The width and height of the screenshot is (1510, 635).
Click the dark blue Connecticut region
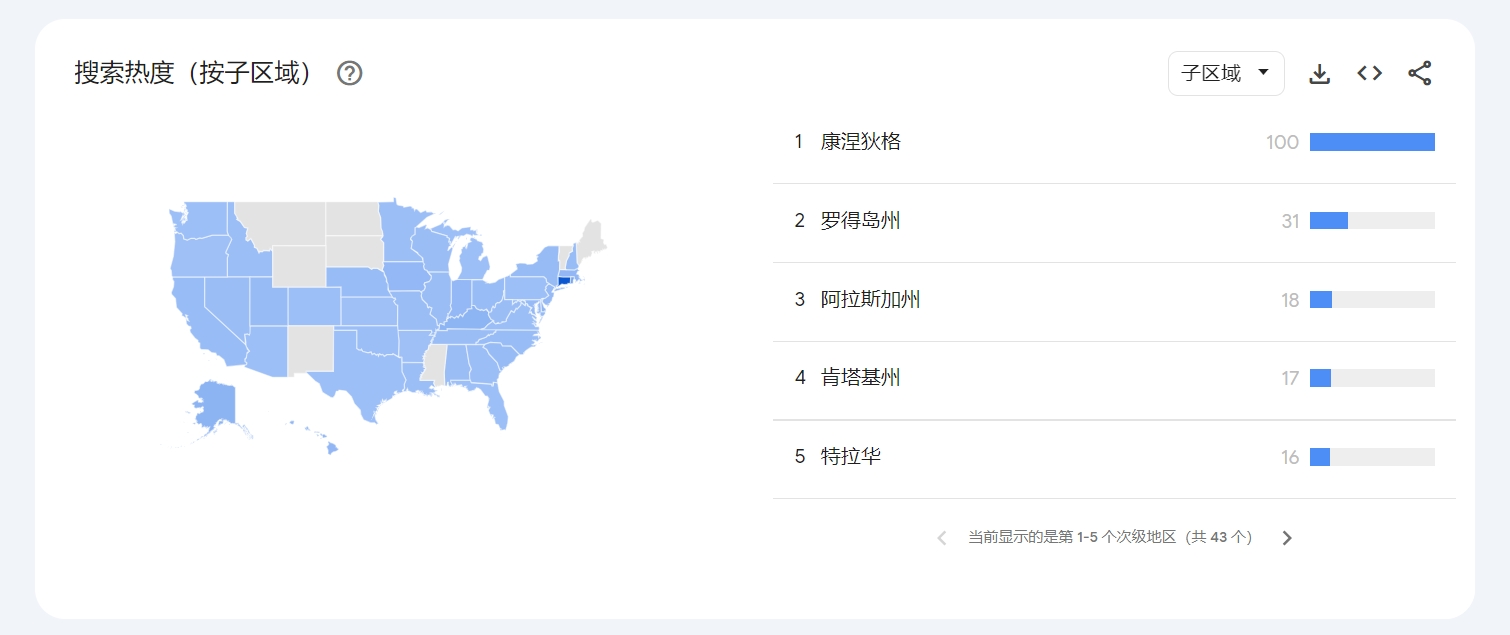tap(563, 279)
